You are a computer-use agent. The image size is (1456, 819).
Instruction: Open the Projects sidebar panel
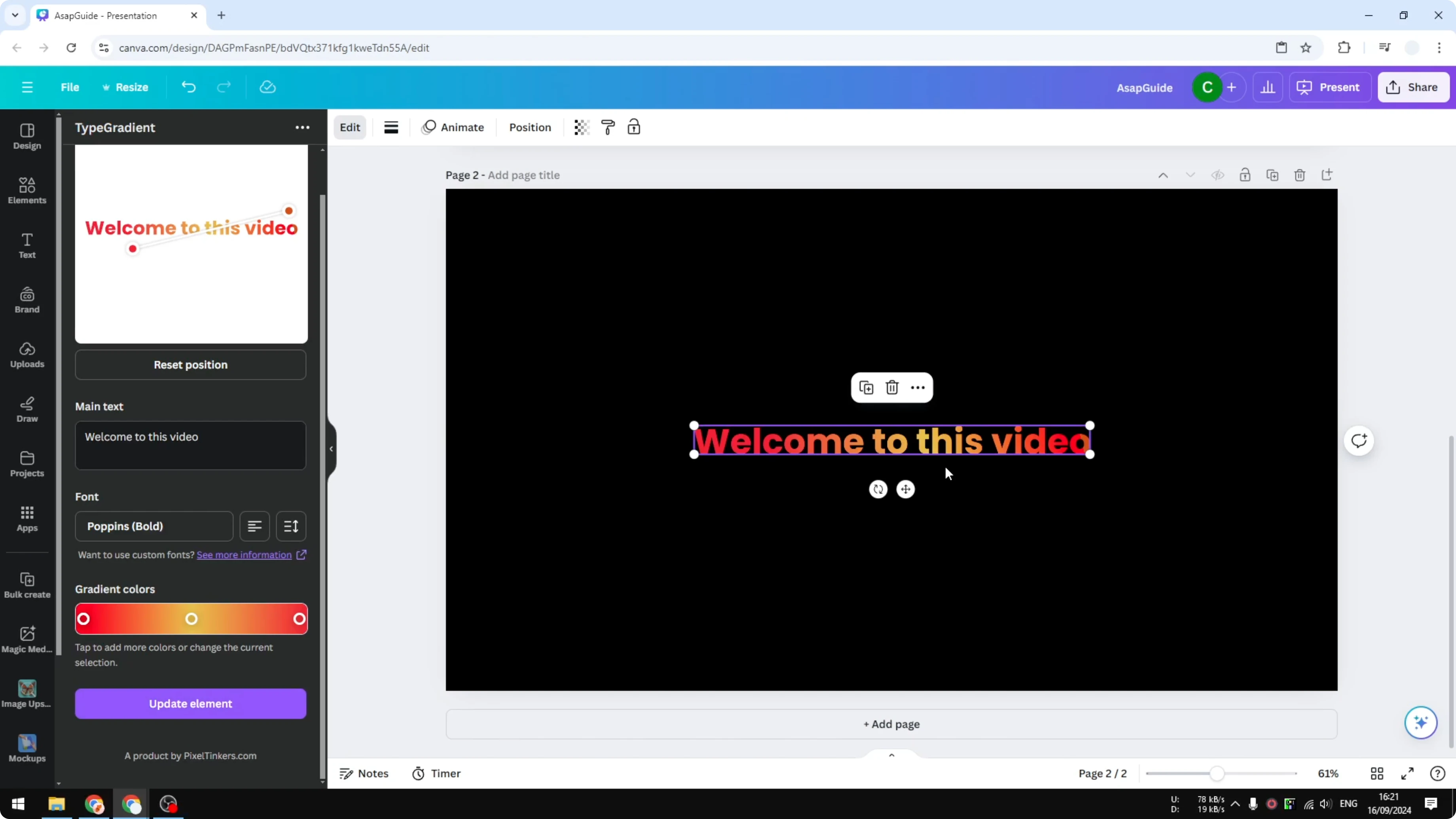tap(27, 464)
